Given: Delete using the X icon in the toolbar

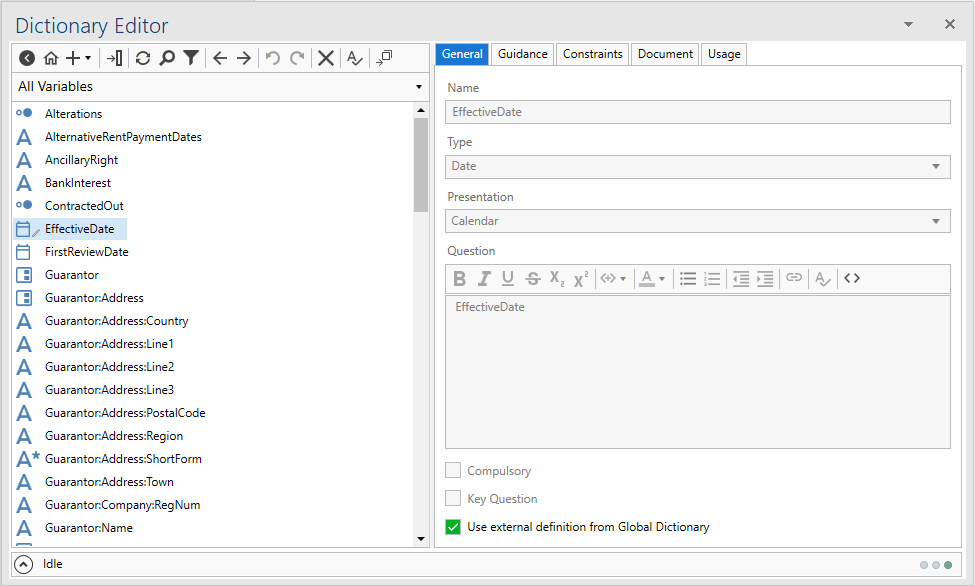Looking at the screenshot, I should click(x=325, y=58).
